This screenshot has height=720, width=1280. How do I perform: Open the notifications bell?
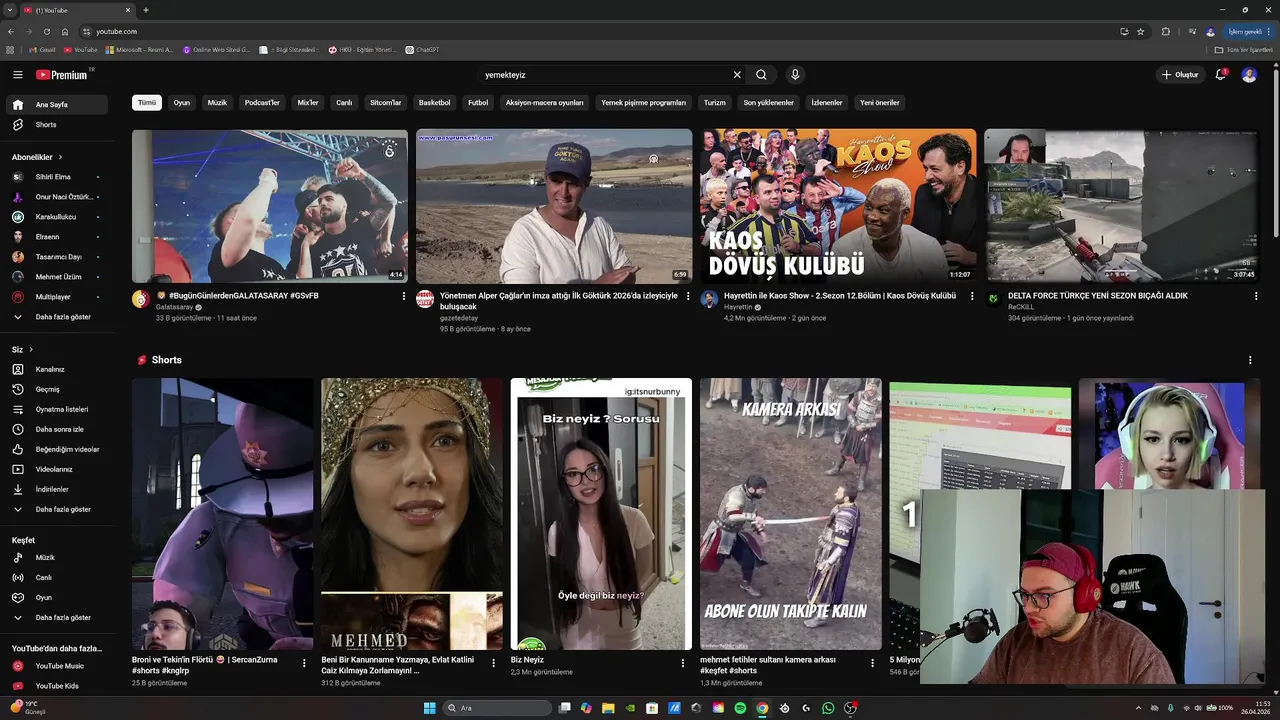pos(1221,75)
